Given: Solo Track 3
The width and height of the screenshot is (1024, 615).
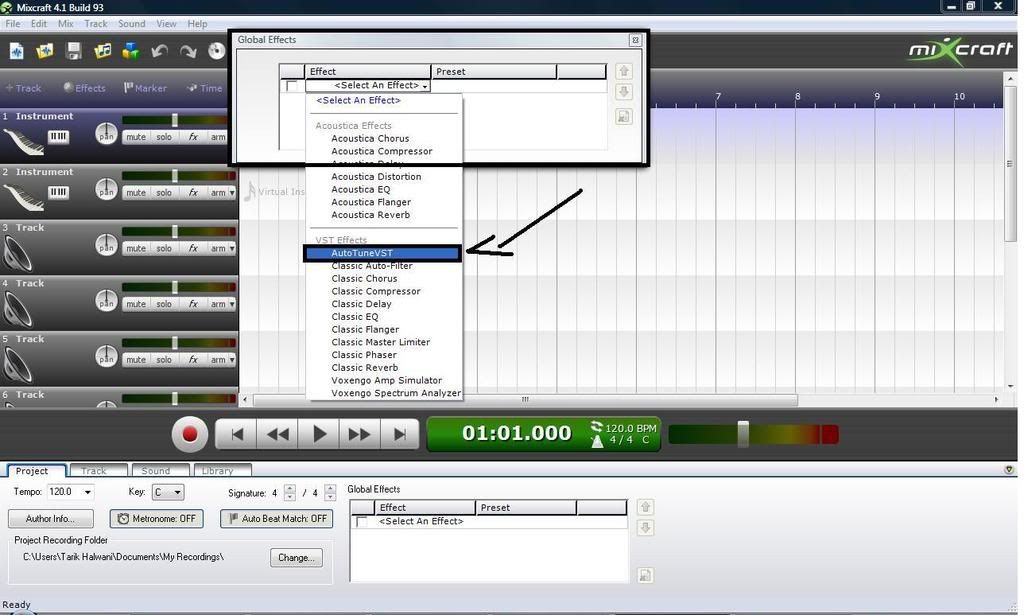Looking at the screenshot, I should click(x=164, y=248).
